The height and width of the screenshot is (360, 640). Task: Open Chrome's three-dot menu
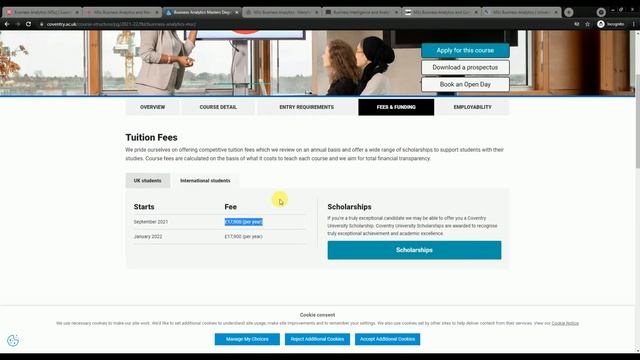[633, 24]
